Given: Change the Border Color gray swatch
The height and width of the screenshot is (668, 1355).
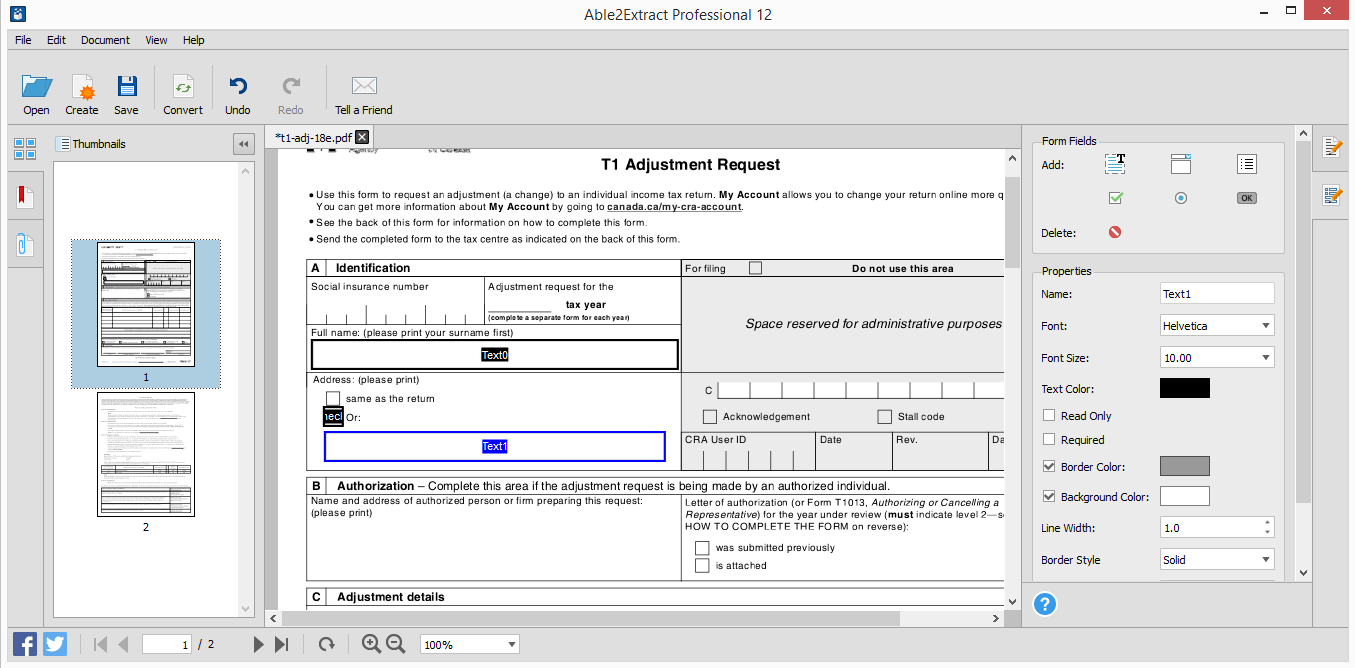Looking at the screenshot, I should coord(1185,466).
